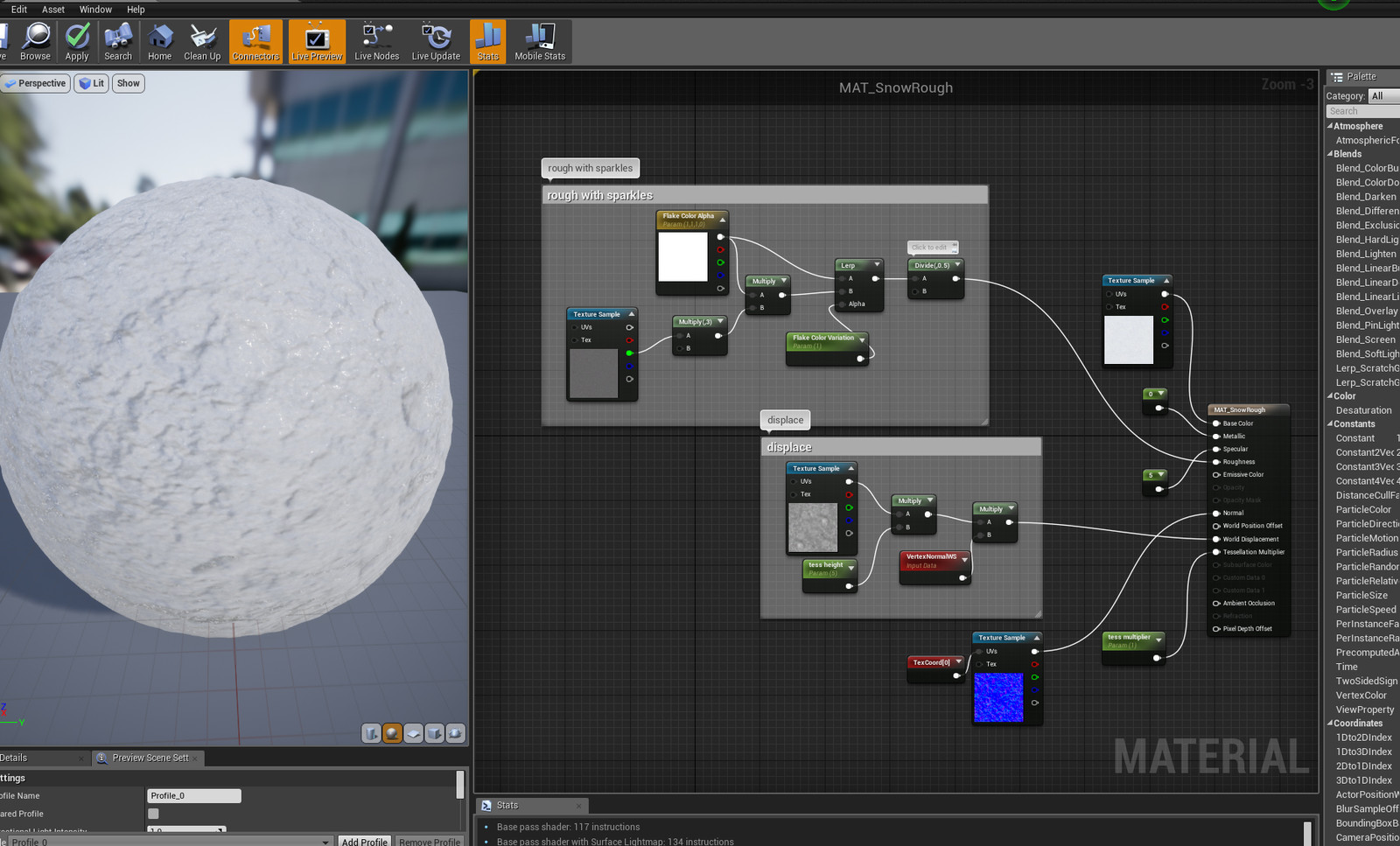Click the Normal input pin on MAT_SnowRough
1400x846 pixels.
click(1216, 514)
